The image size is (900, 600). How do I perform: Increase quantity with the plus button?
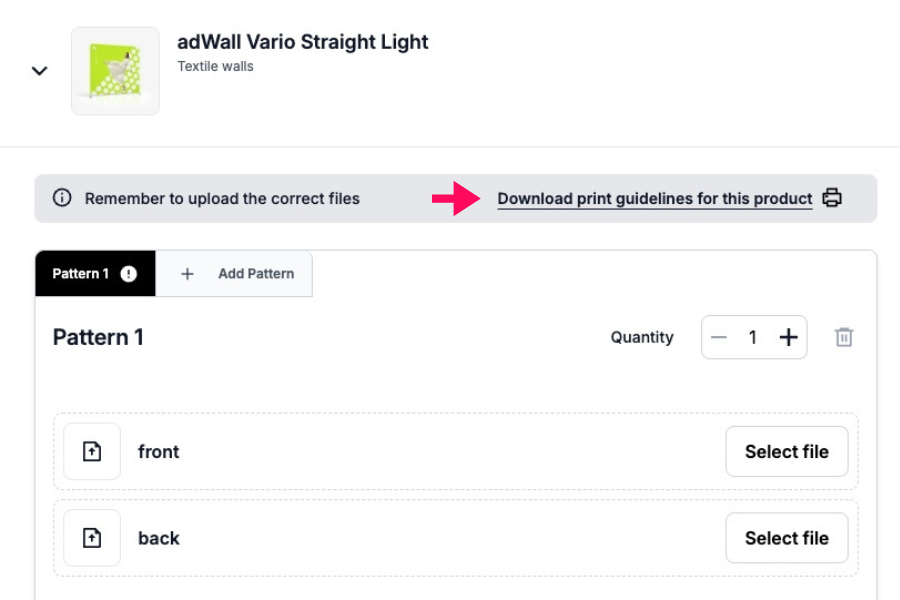[788, 338]
